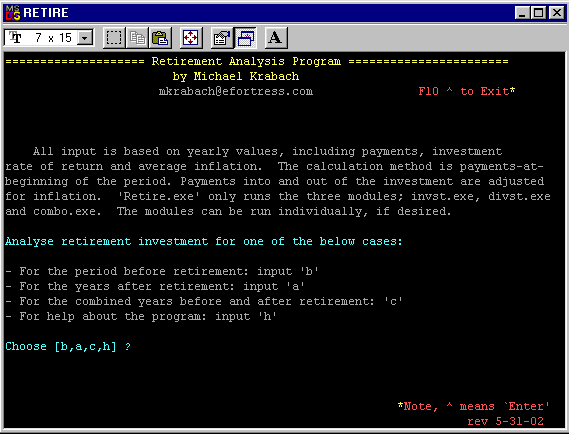
Task: Toggle the Background window icon
Action: click(x=245, y=37)
